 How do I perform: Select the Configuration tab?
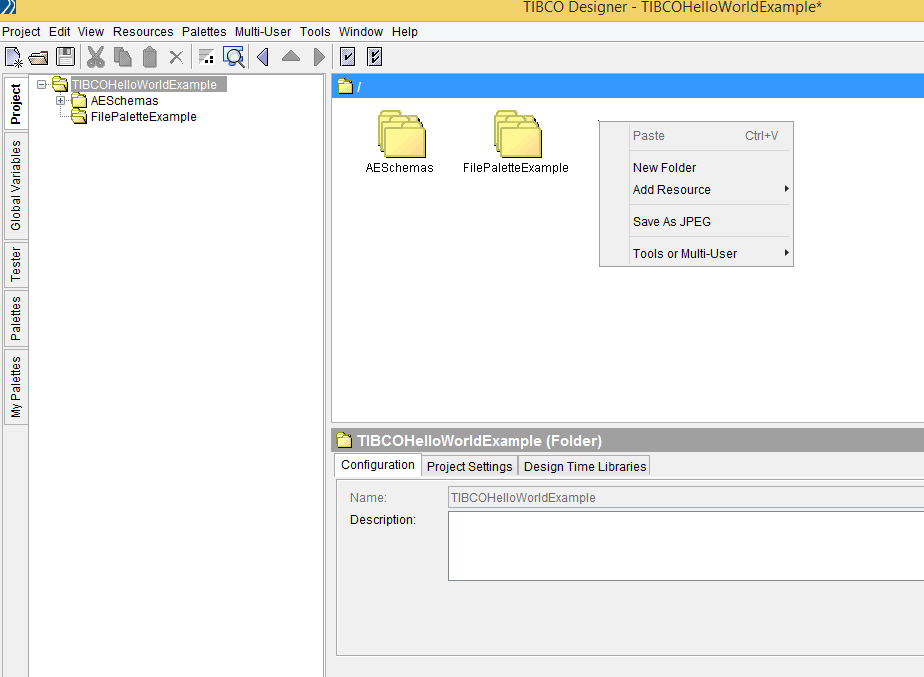pos(378,465)
